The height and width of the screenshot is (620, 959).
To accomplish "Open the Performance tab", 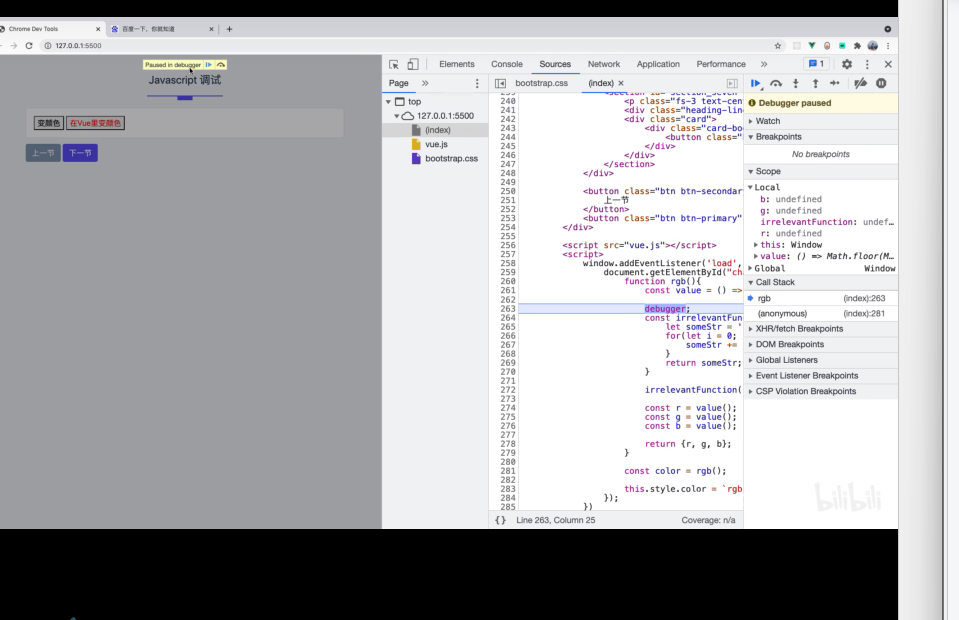I will [720, 64].
